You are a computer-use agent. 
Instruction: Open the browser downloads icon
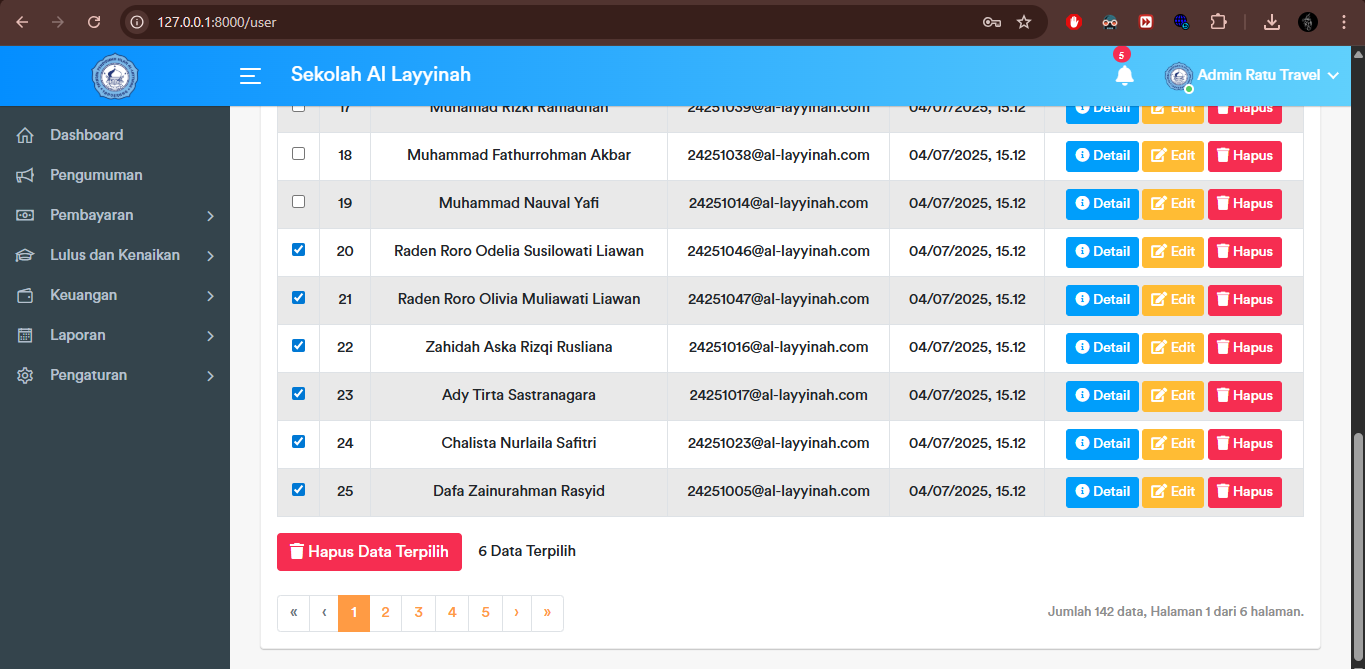[x=1272, y=22]
